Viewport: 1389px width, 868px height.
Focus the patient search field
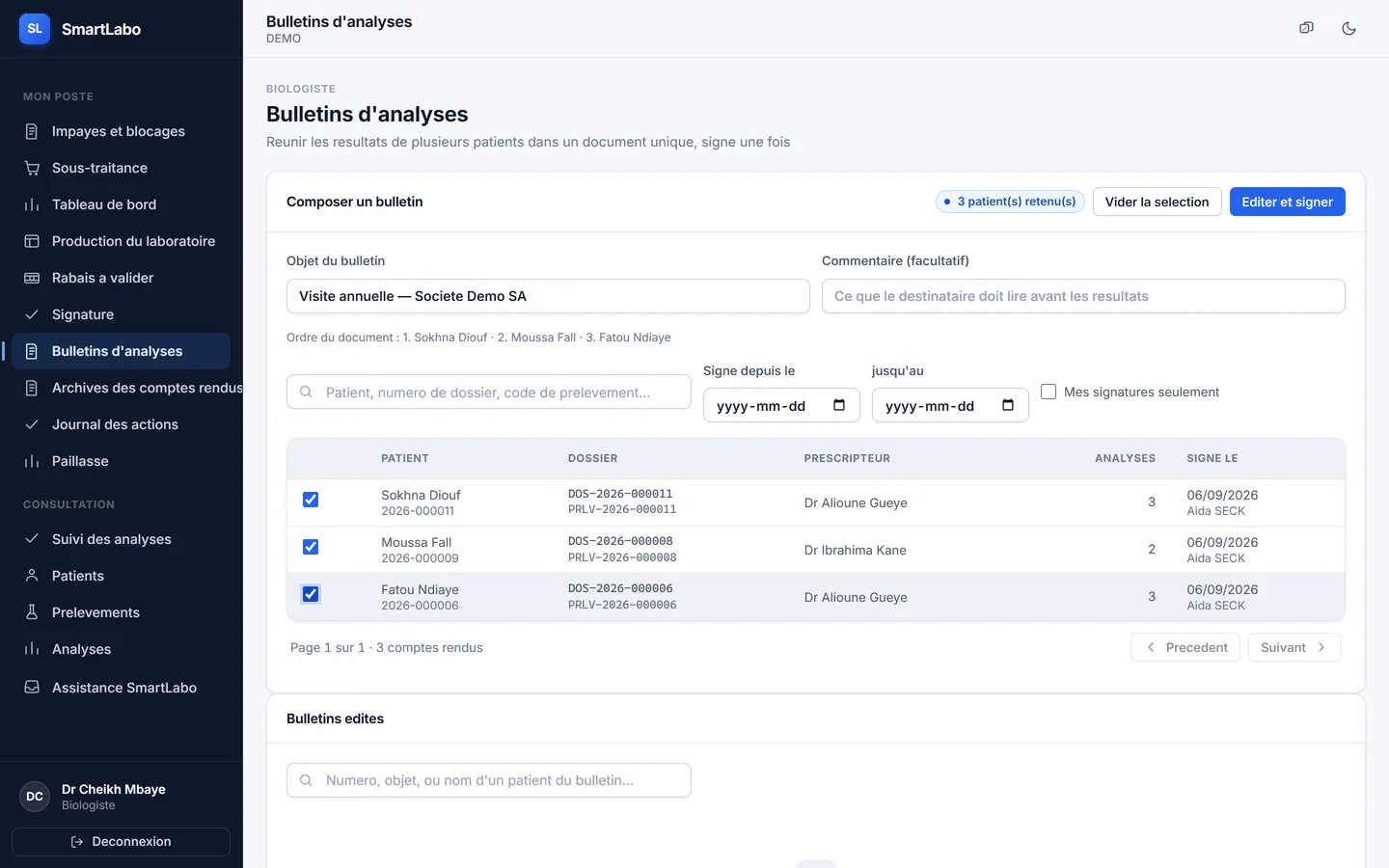coord(489,393)
